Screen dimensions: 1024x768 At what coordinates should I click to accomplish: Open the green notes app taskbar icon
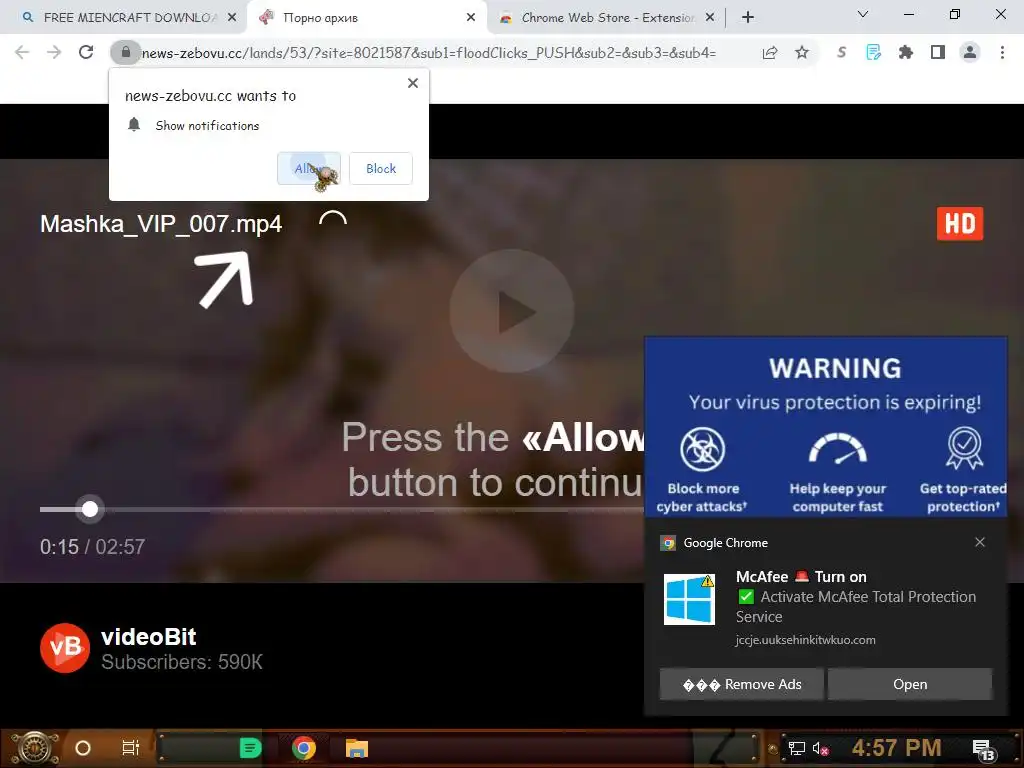coord(251,748)
